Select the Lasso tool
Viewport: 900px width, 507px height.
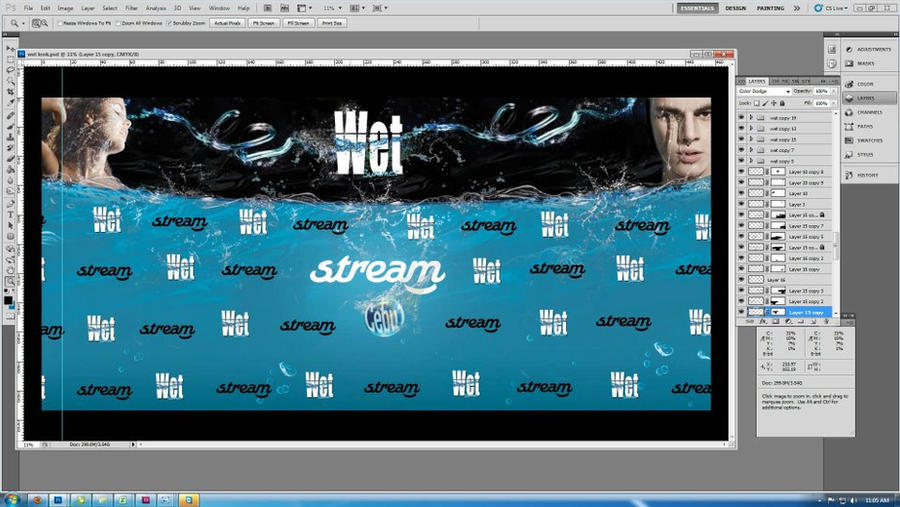[x=10, y=70]
